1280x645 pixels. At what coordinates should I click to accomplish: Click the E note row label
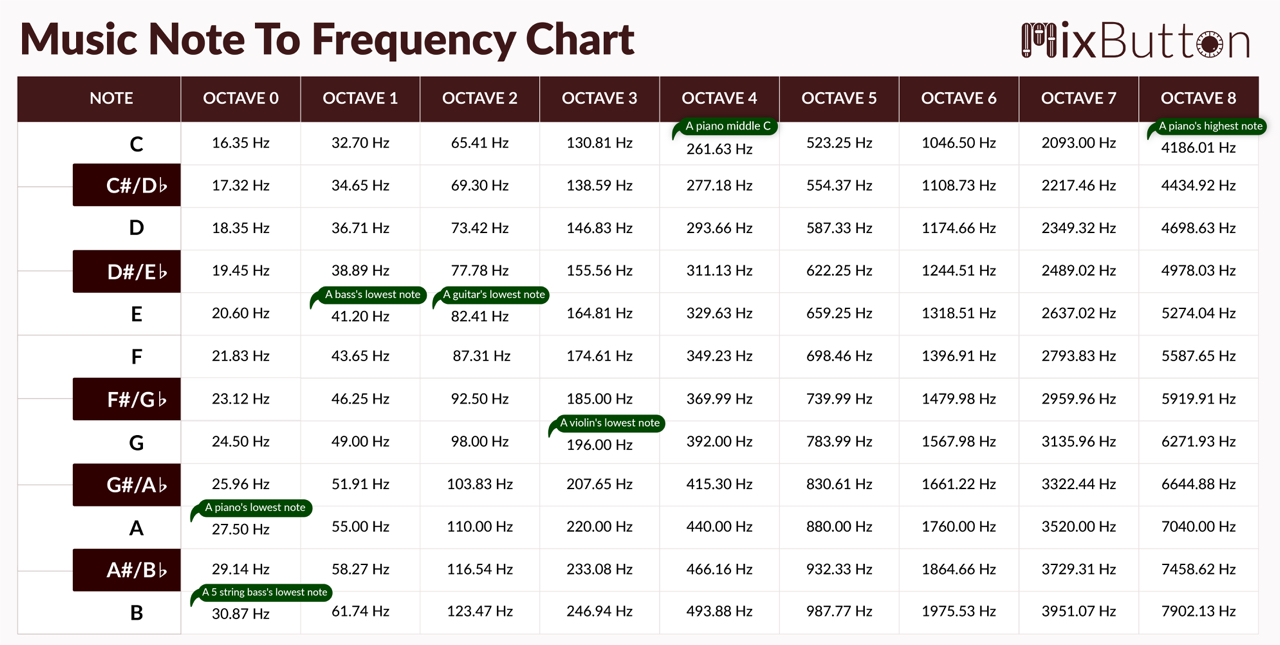137,314
